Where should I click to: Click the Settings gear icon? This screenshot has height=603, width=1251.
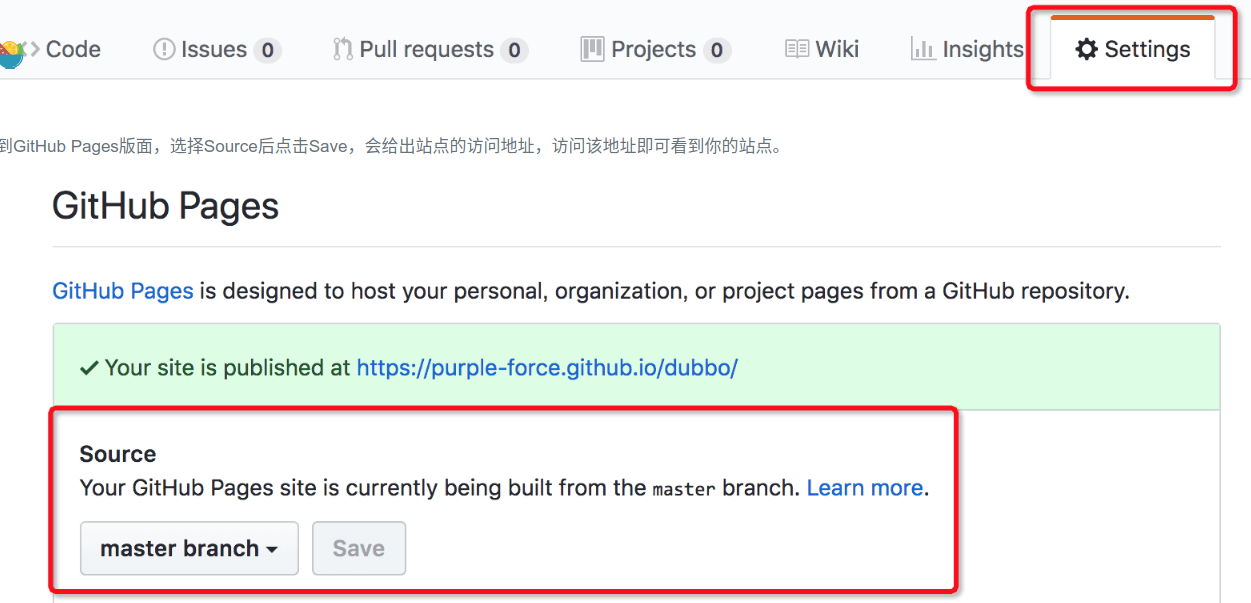(x=1086, y=49)
